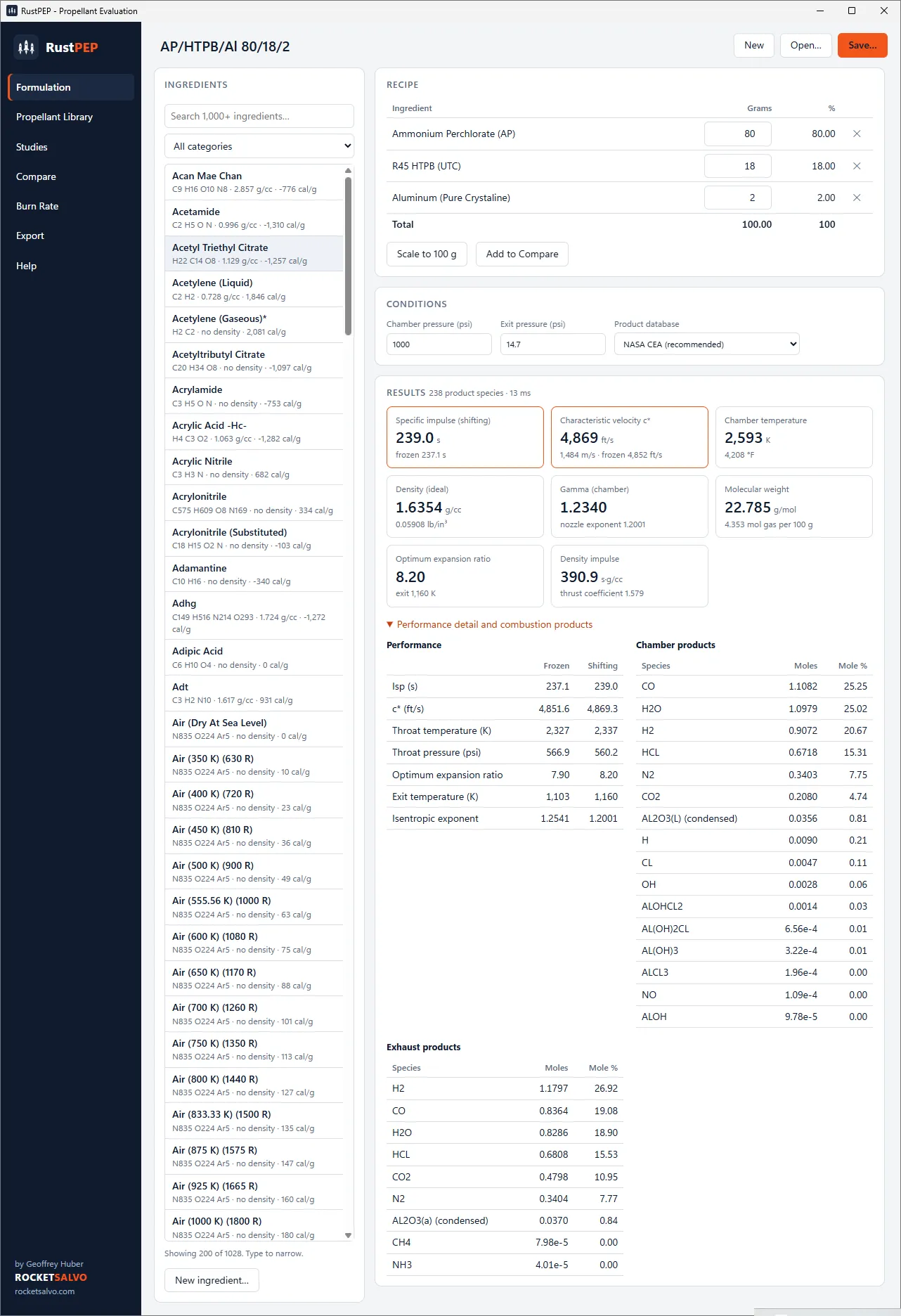Remove R45 HTPB (UTC) row
This screenshot has height=1316, width=901.
pyautogui.click(x=857, y=166)
